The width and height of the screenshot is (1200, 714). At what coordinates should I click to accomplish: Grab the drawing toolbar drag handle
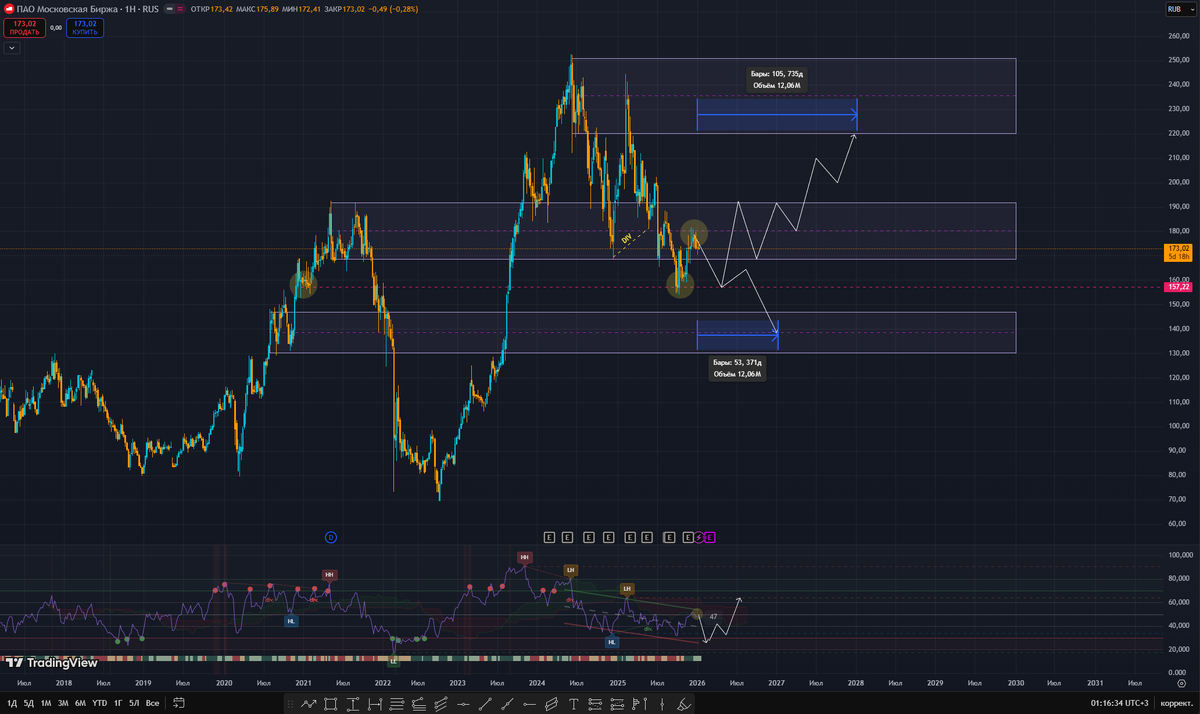(290, 704)
